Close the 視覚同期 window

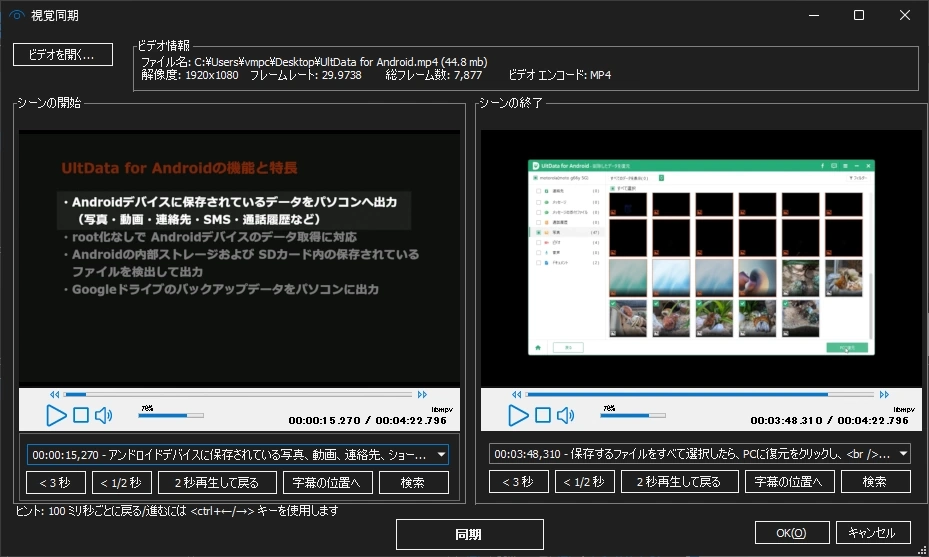point(904,15)
